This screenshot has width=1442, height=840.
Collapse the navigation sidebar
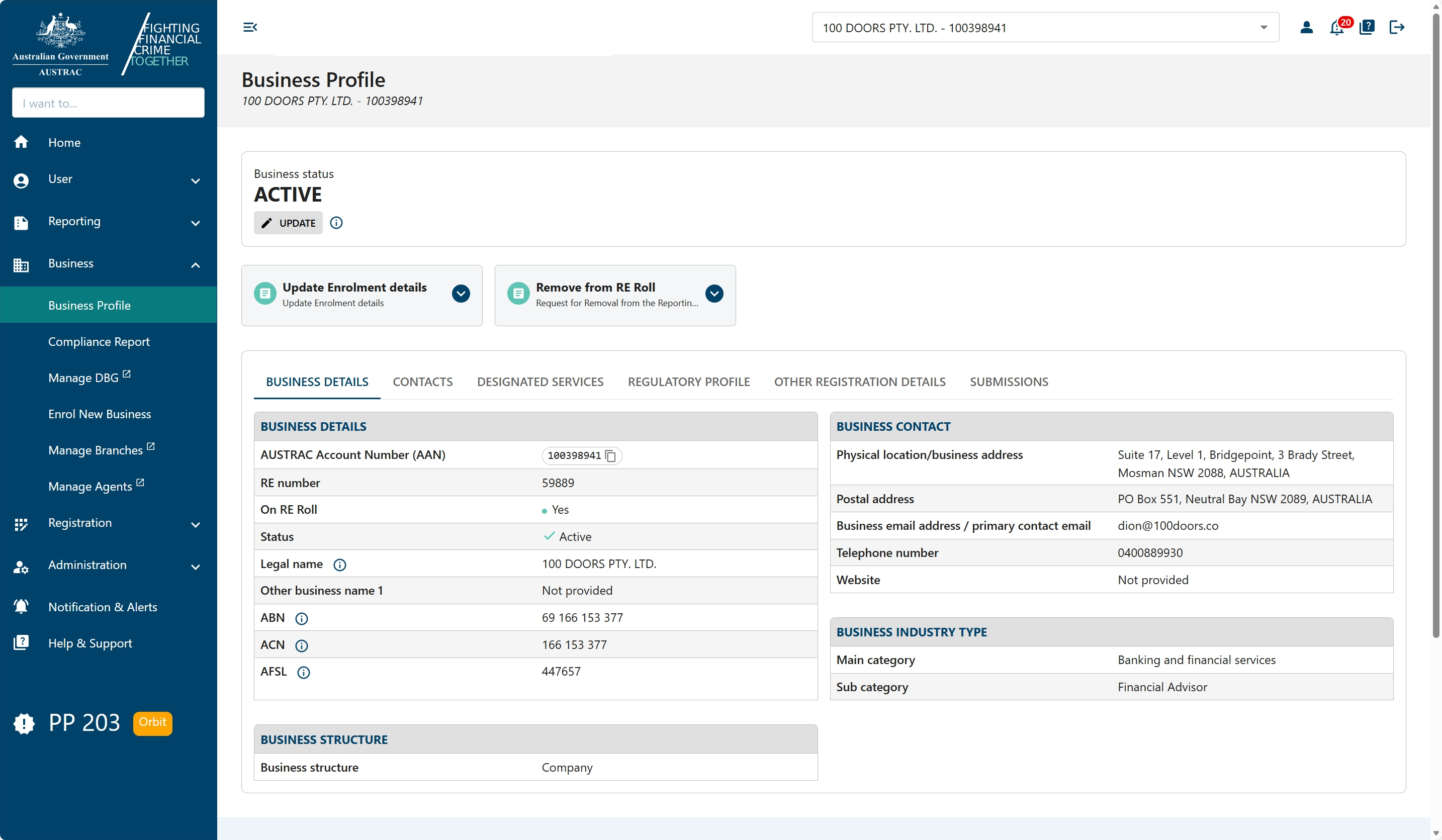pyautogui.click(x=249, y=27)
